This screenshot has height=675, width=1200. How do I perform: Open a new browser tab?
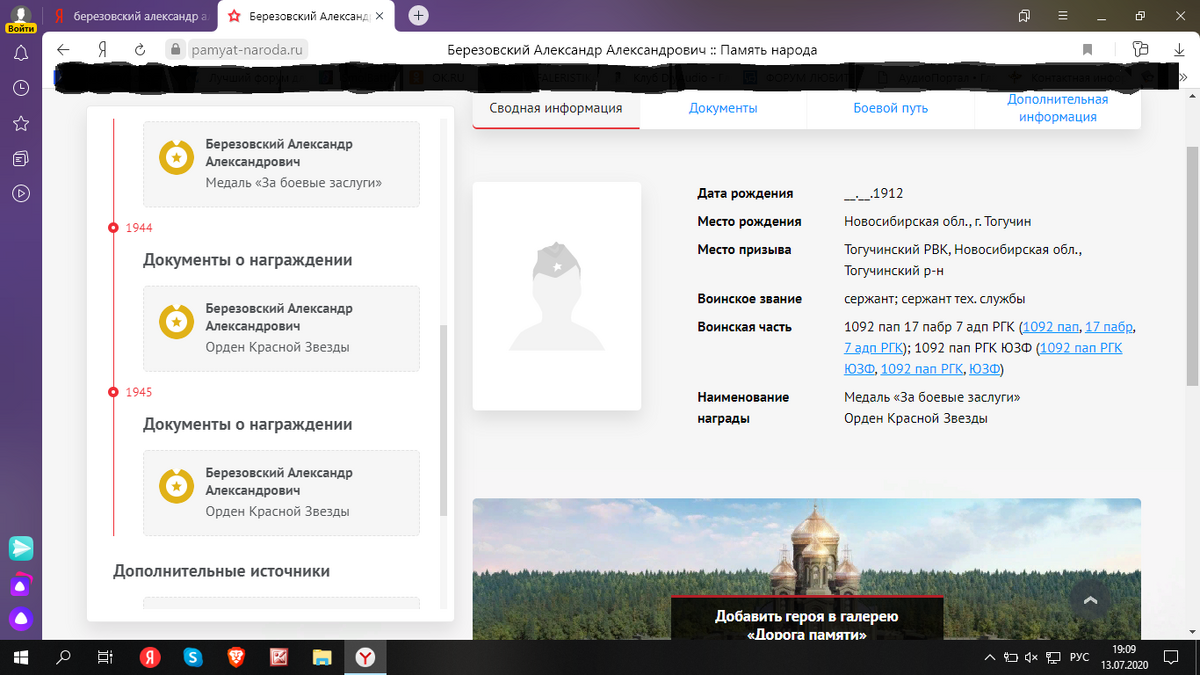(419, 15)
